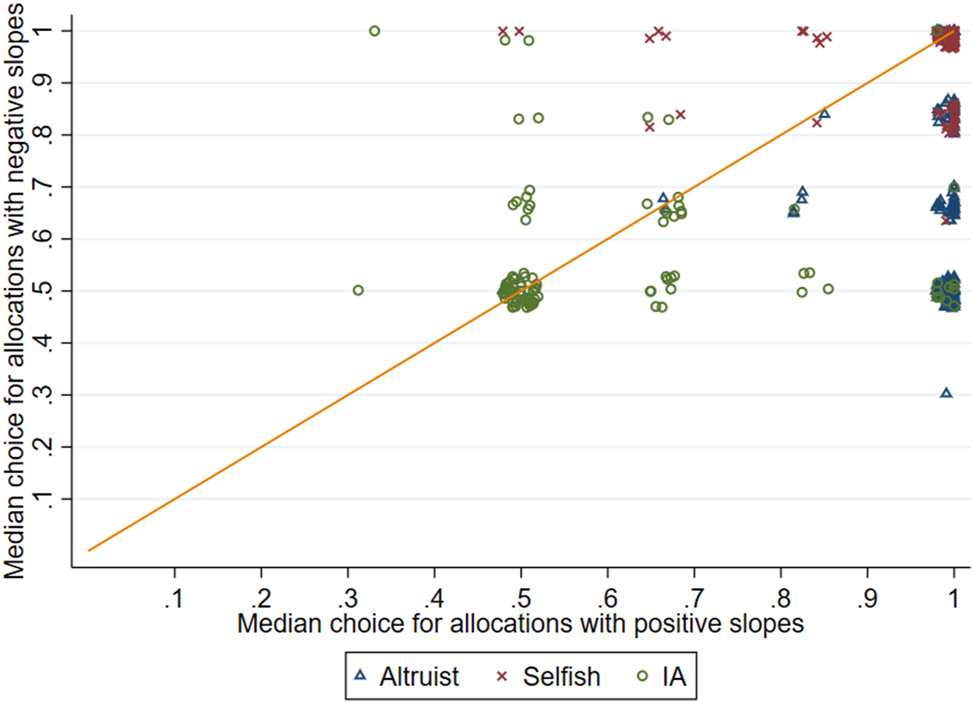Select the Selfish cross near x=.68, y=.84
This screenshot has width=974, height=703.
[x=680, y=114]
